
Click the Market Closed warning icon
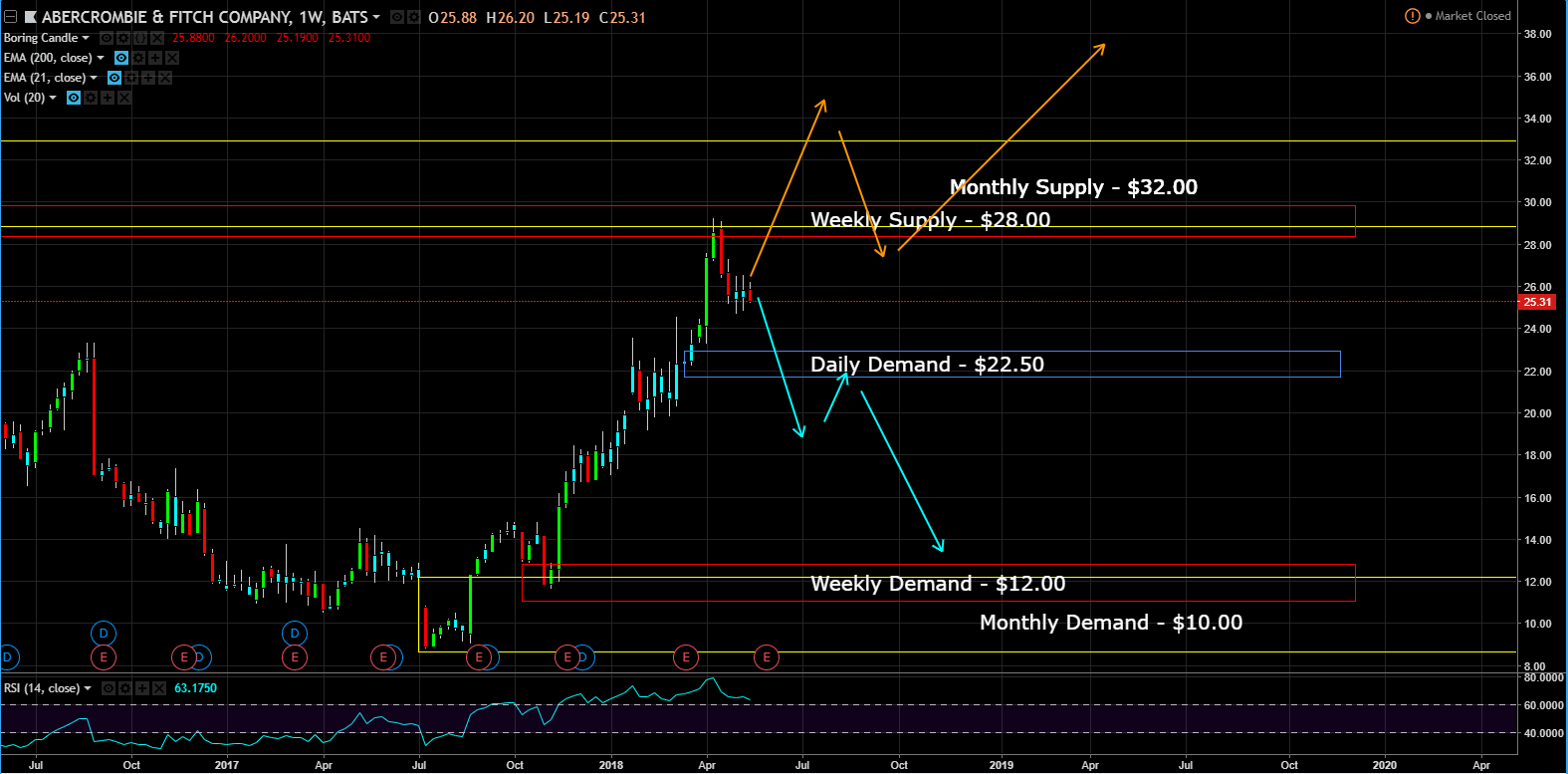pos(1412,16)
